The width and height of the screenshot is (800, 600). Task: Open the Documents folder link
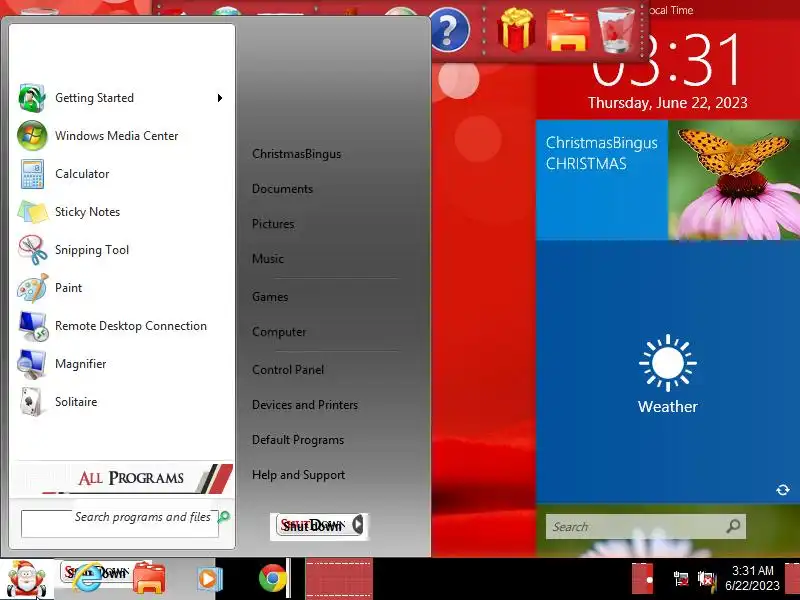[x=282, y=189]
